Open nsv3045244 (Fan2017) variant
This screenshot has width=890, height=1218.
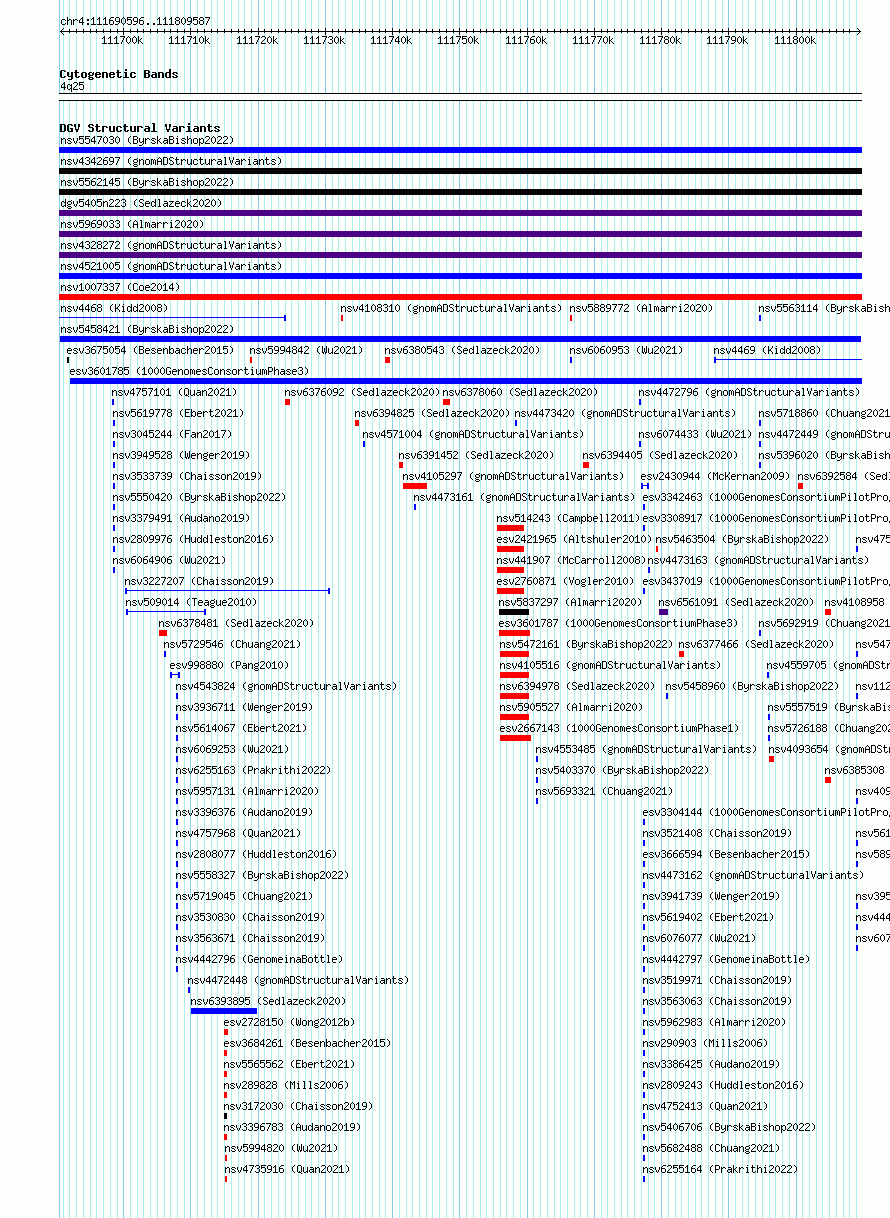(171, 434)
